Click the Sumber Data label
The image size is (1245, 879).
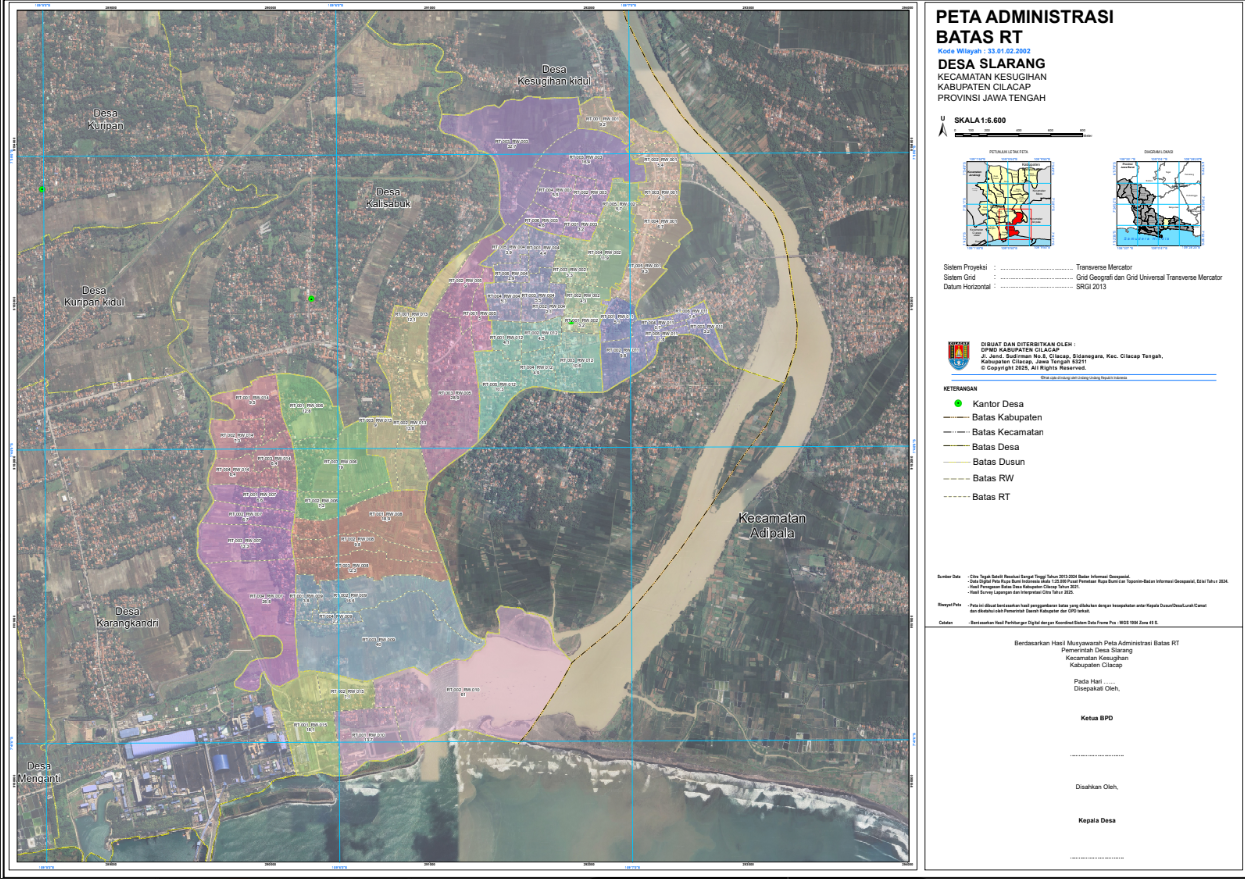click(949, 577)
